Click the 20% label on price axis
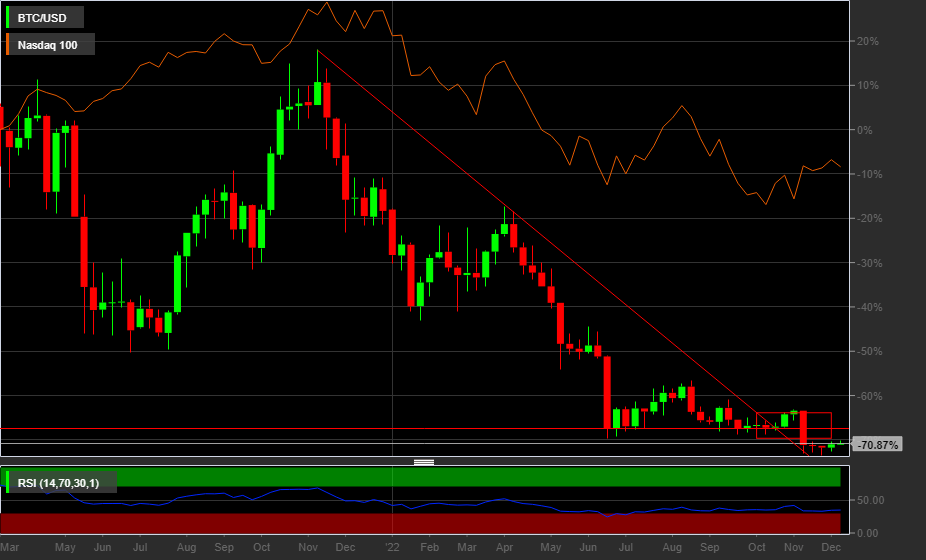This screenshot has height=560, width=926. point(867,42)
